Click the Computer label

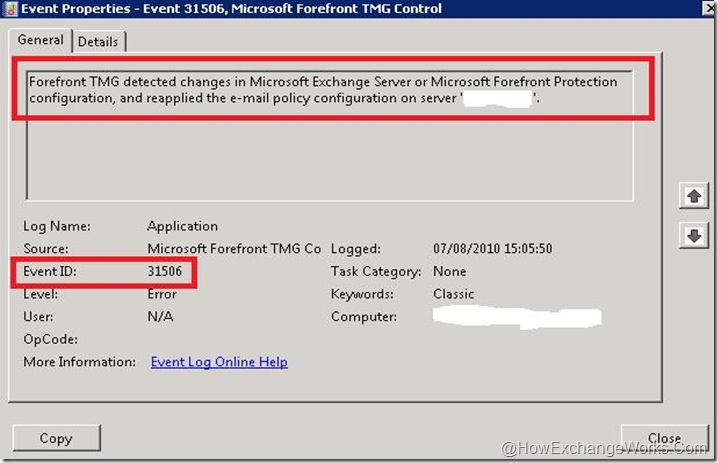coord(364,316)
